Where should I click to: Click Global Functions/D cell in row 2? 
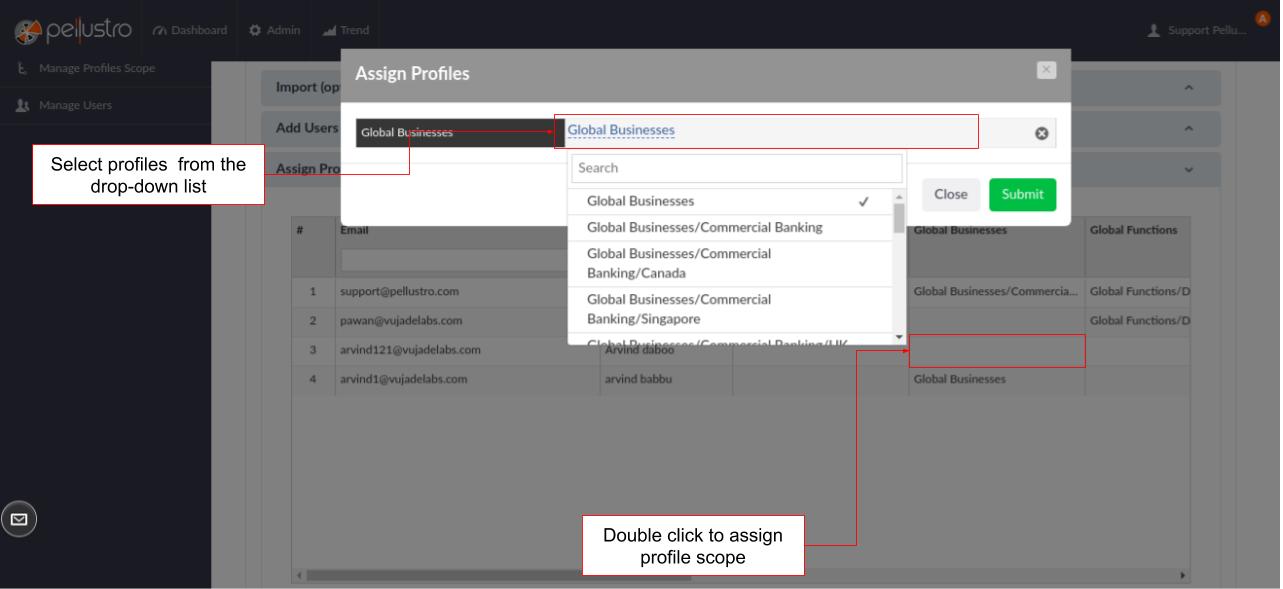pyautogui.click(x=1136, y=321)
